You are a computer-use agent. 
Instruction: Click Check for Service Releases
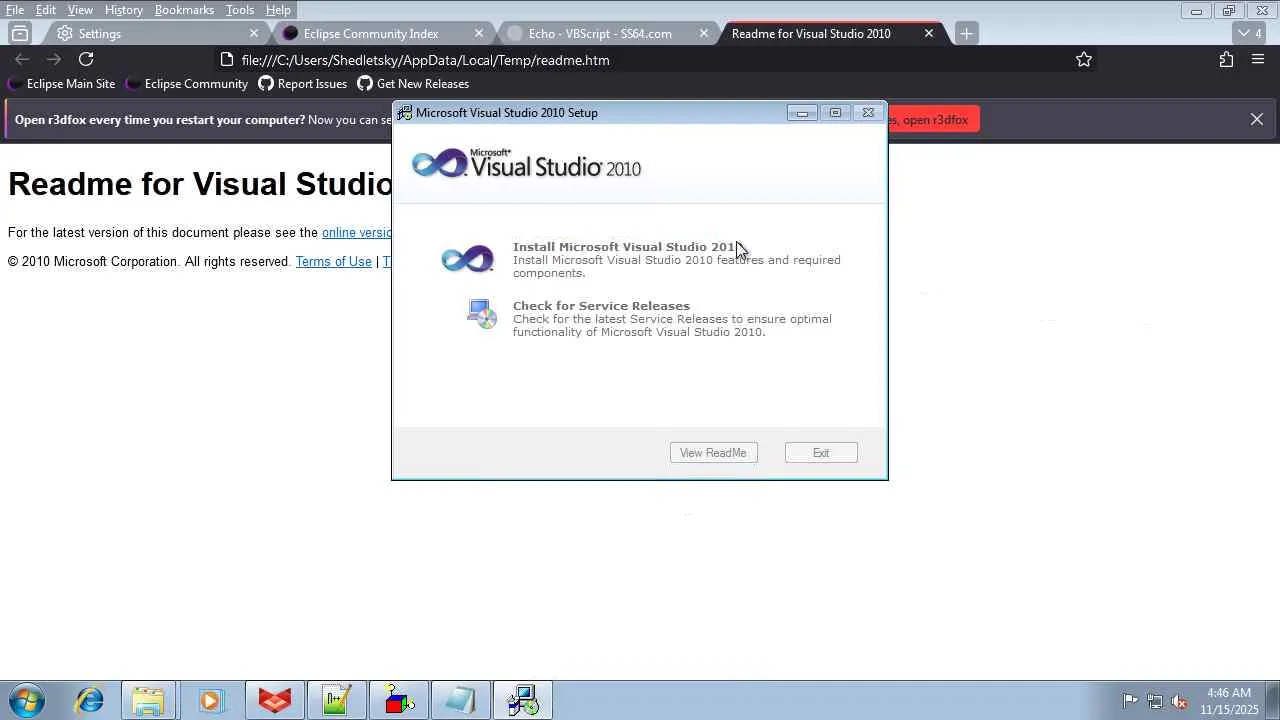pos(601,306)
